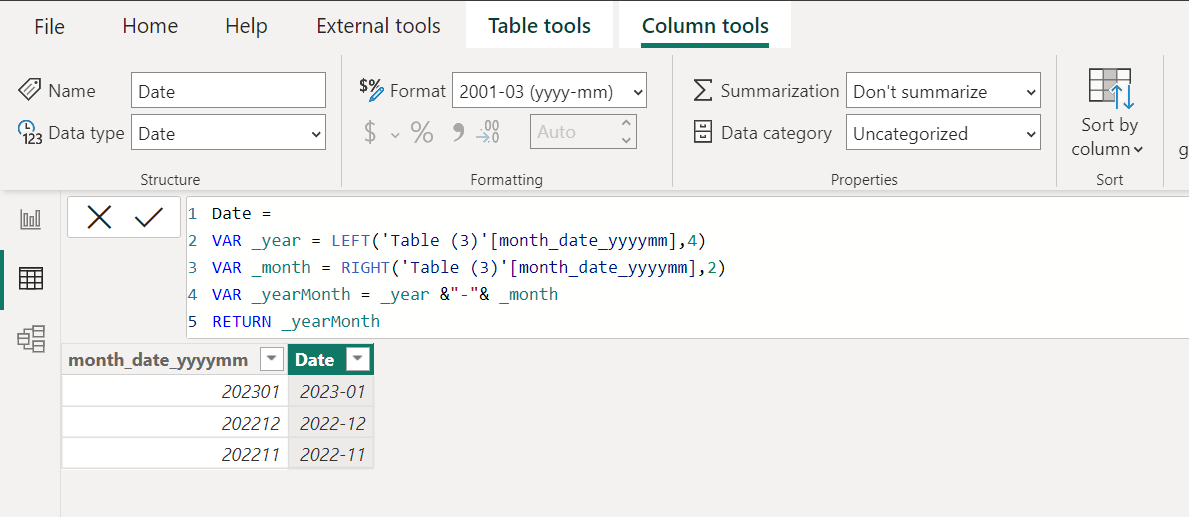Switch to the Table tools tab
1189x517 pixels.
539,26
